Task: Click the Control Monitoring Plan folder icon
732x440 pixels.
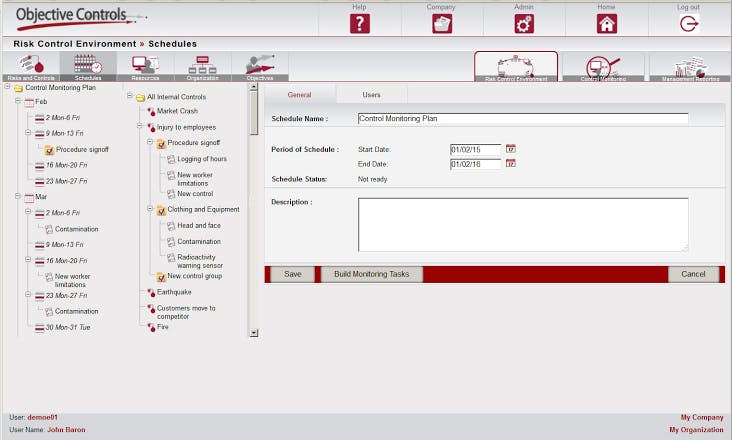Action: pos(18,88)
